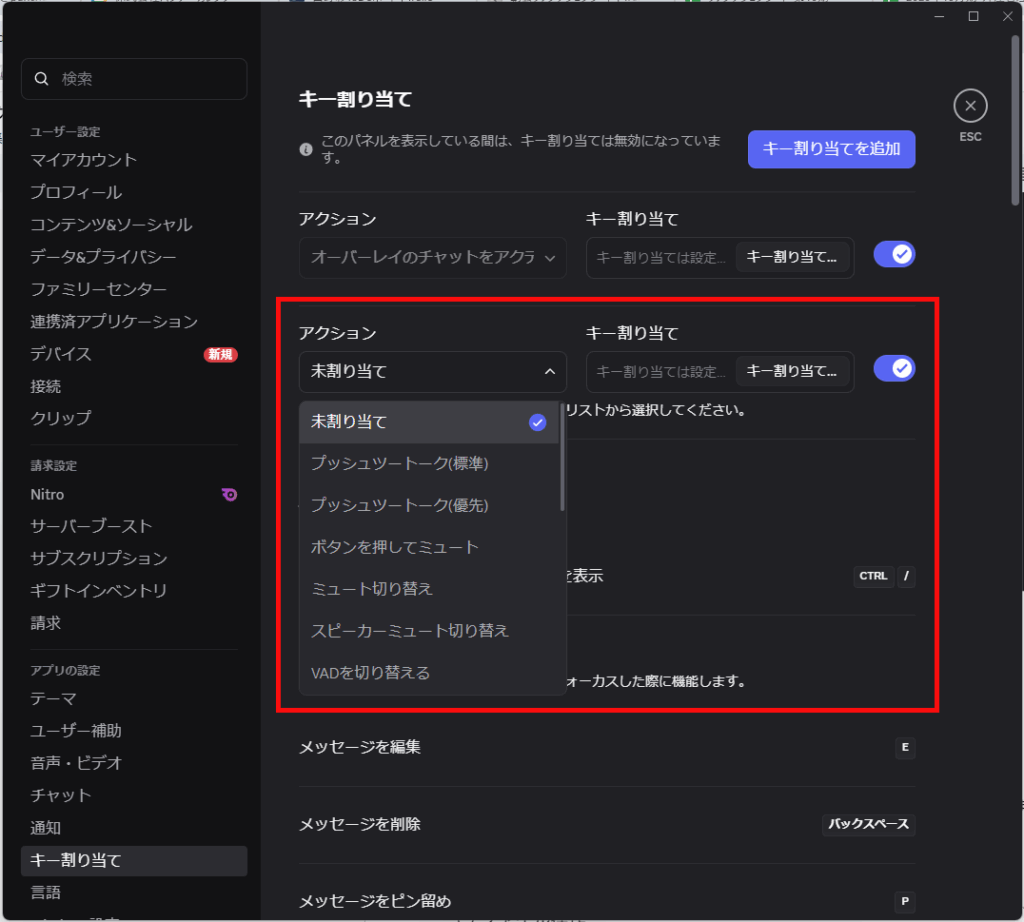
Task: Click the search magnifier icon
Action: (41, 79)
